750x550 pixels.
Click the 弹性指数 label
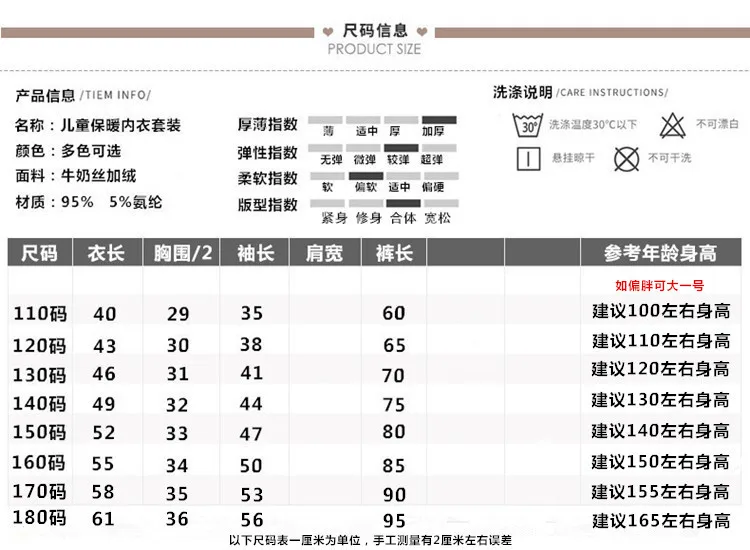pos(268,153)
